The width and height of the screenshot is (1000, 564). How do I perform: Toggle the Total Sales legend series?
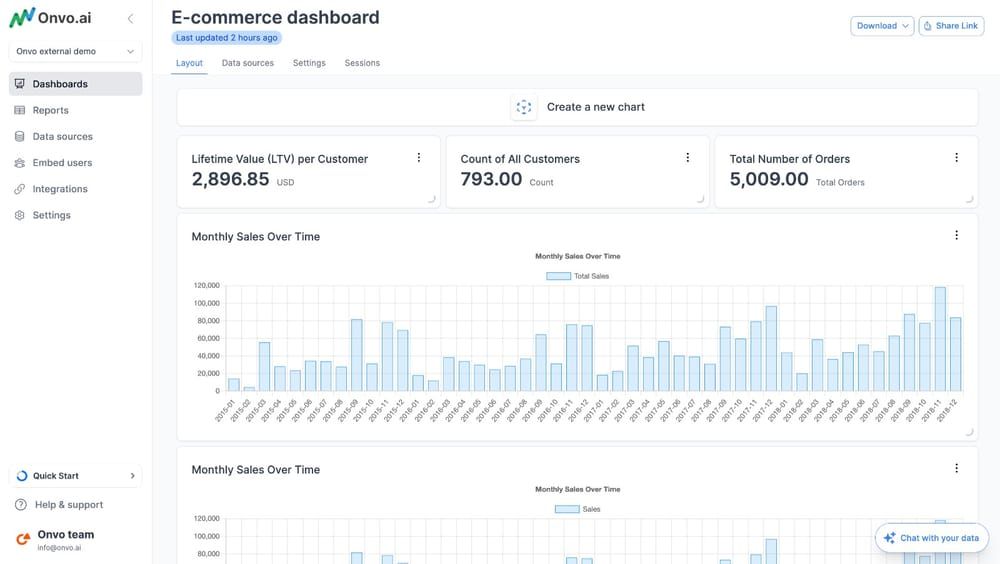coord(577,276)
